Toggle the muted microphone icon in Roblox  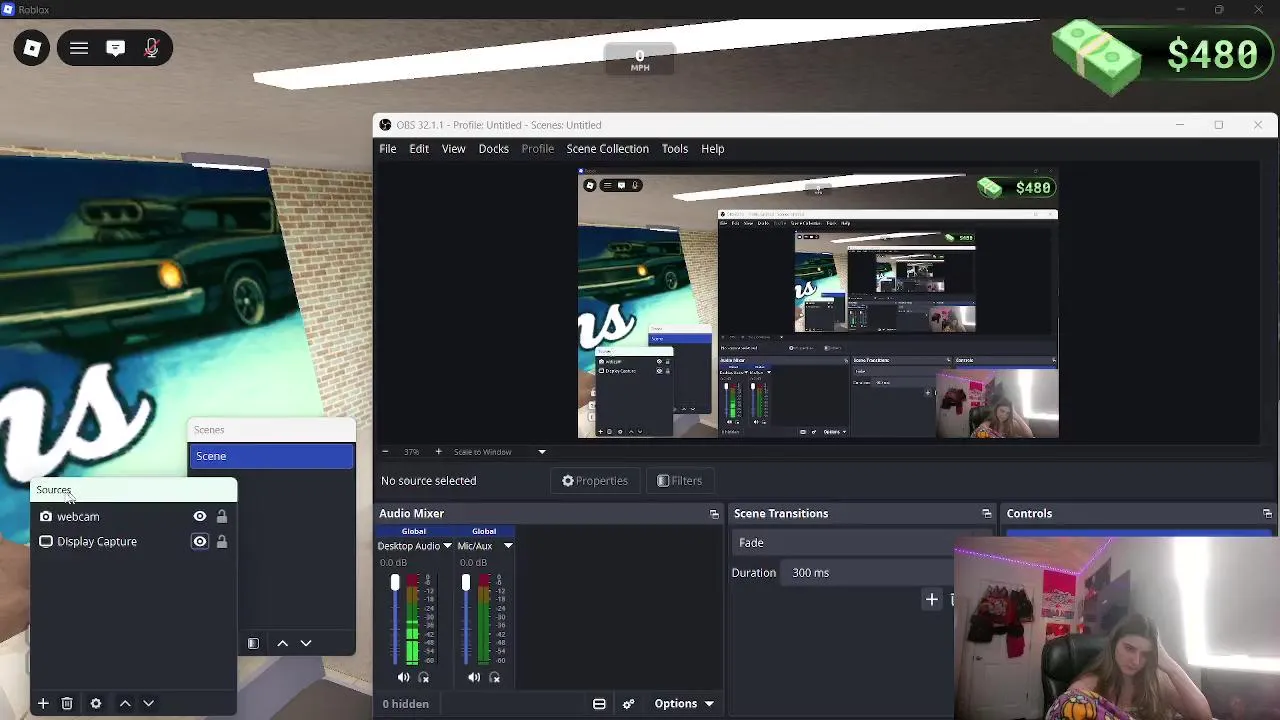coord(152,48)
